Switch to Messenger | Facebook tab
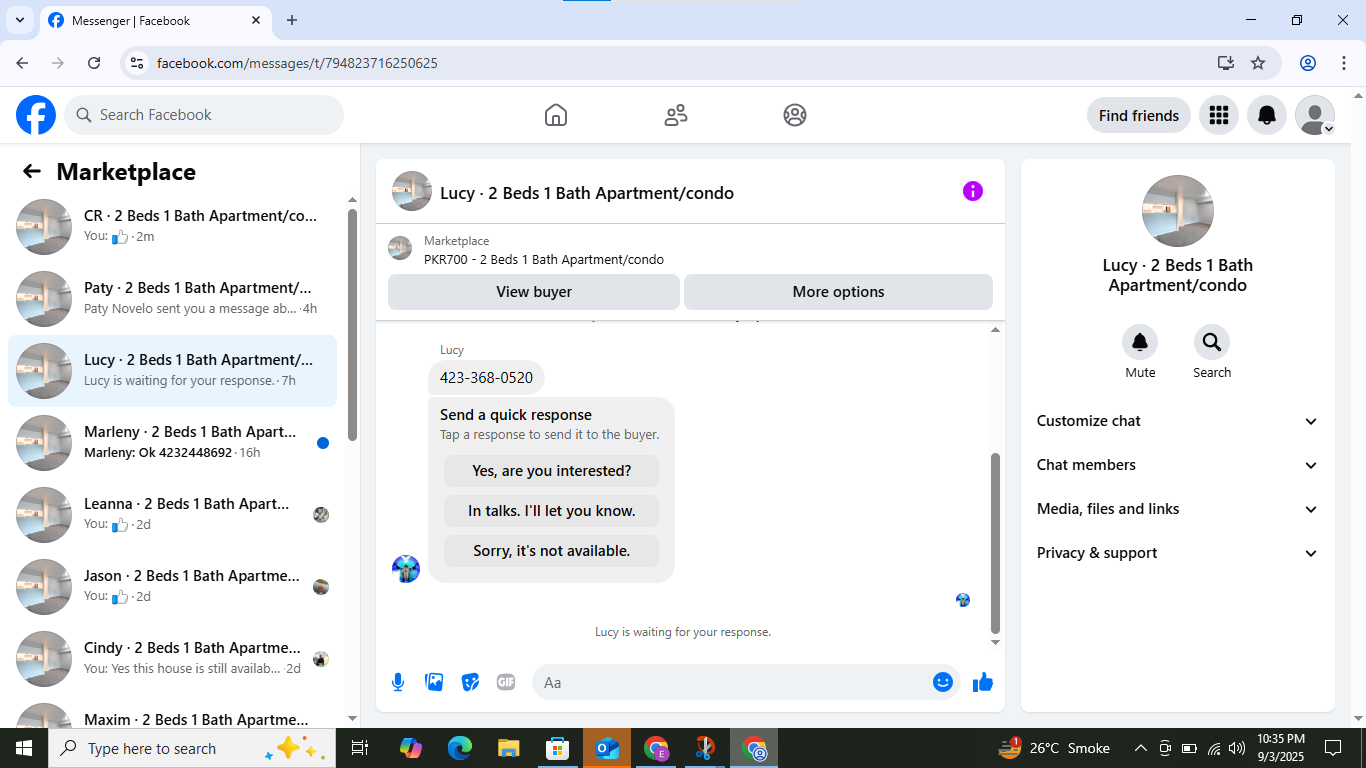The height and width of the screenshot is (768, 1366). (x=155, y=20)
